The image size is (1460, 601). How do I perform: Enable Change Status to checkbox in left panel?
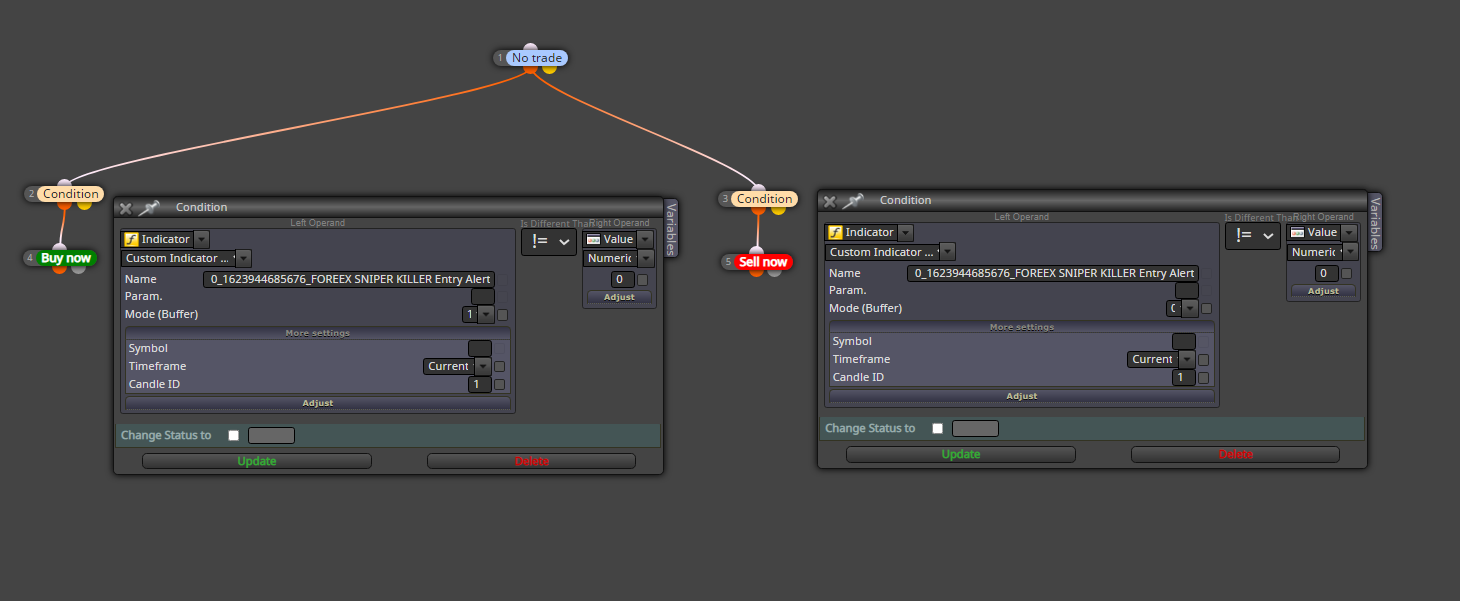pos(234,436)
